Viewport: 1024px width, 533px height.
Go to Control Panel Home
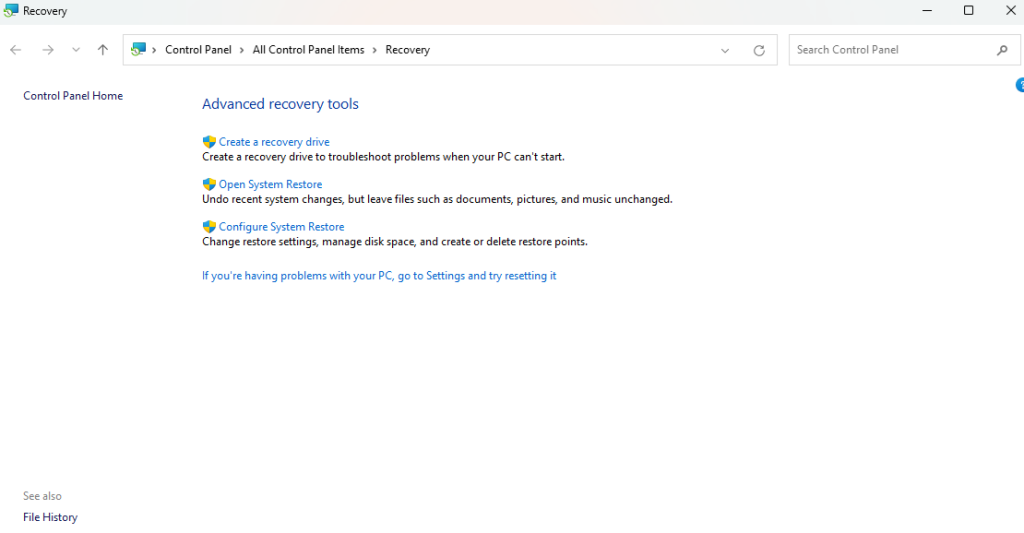73,96
